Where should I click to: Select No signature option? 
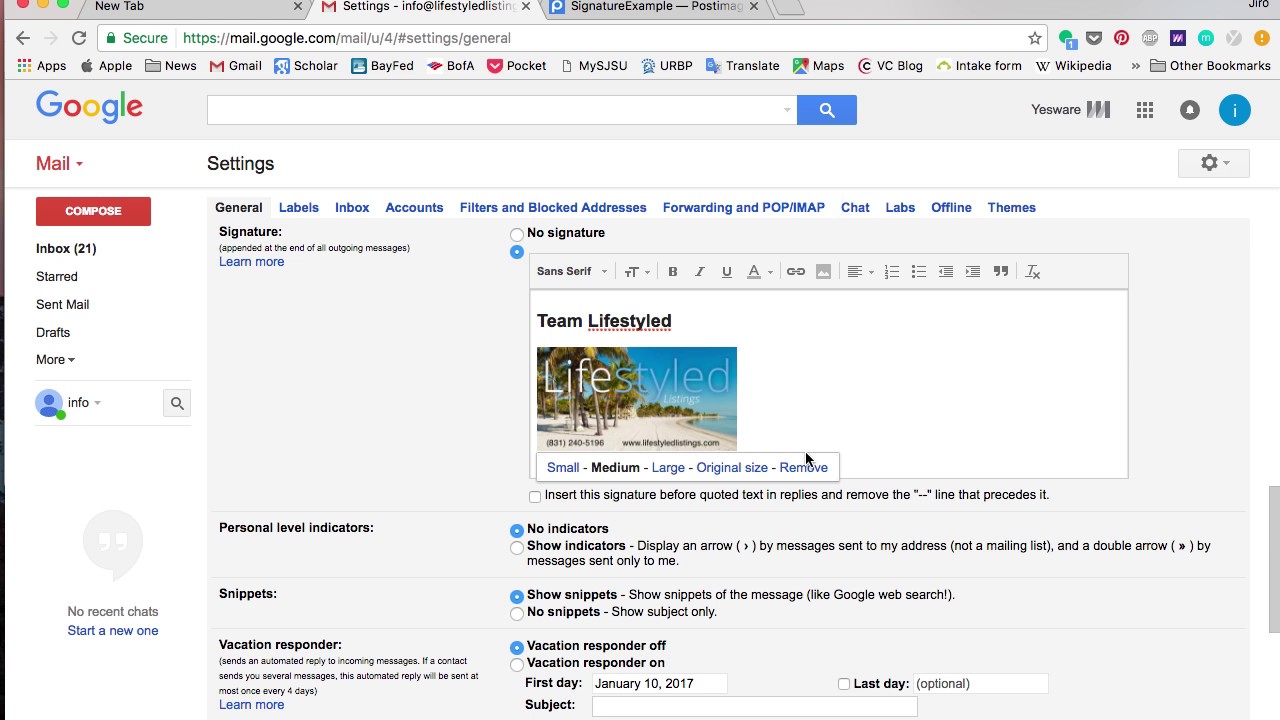[517, 234]
